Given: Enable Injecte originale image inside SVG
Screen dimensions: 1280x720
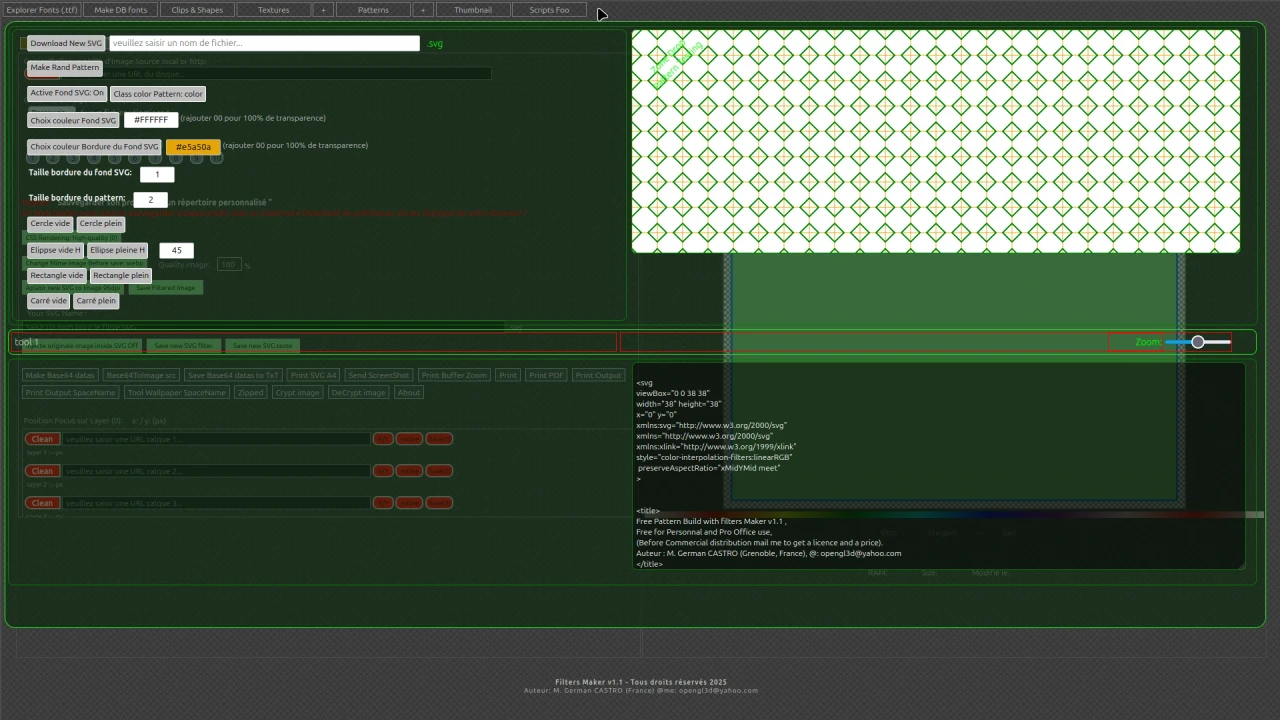Looking at the screenshot, I should pos(82,345).
